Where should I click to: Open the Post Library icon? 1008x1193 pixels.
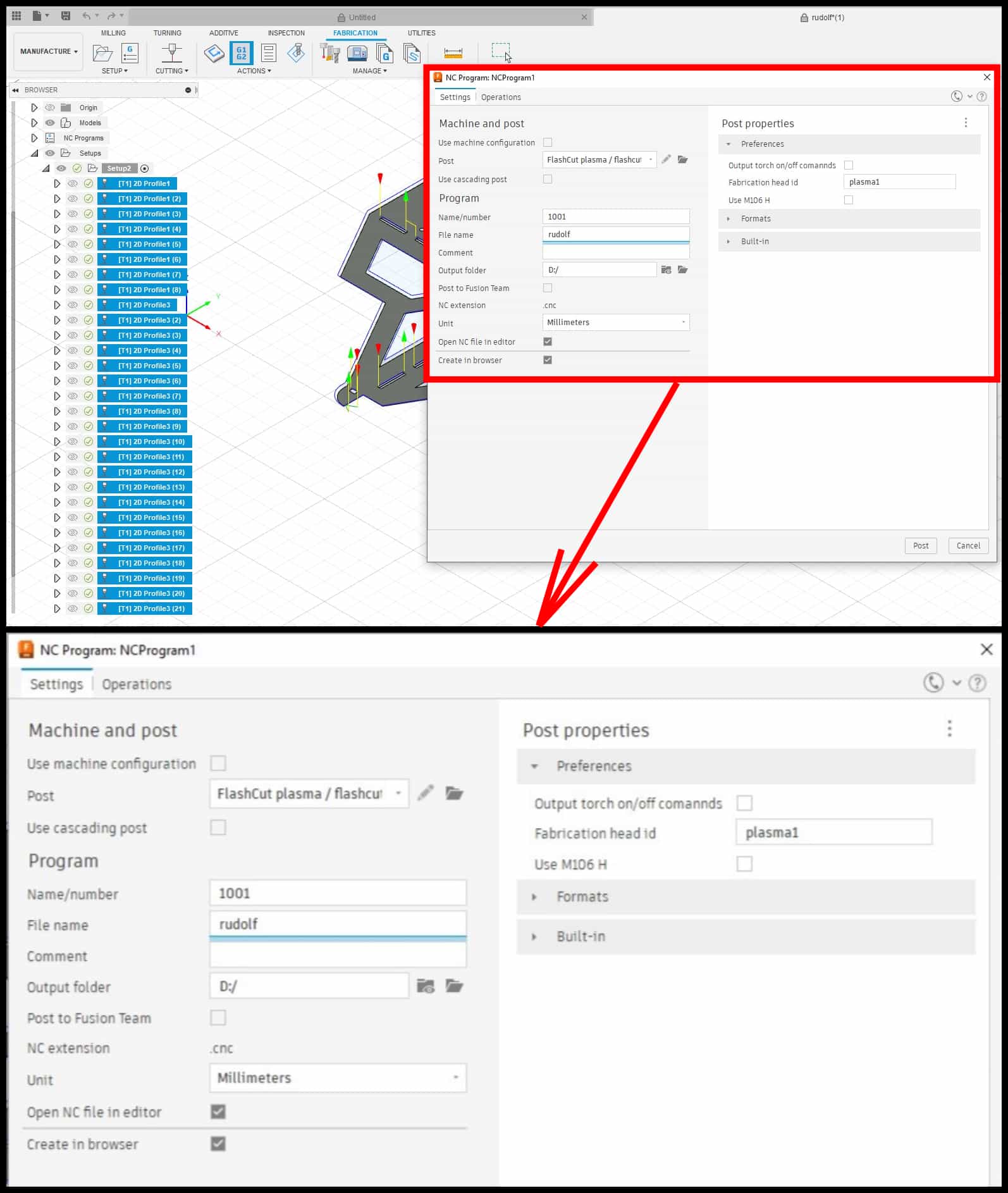[384, 53]
